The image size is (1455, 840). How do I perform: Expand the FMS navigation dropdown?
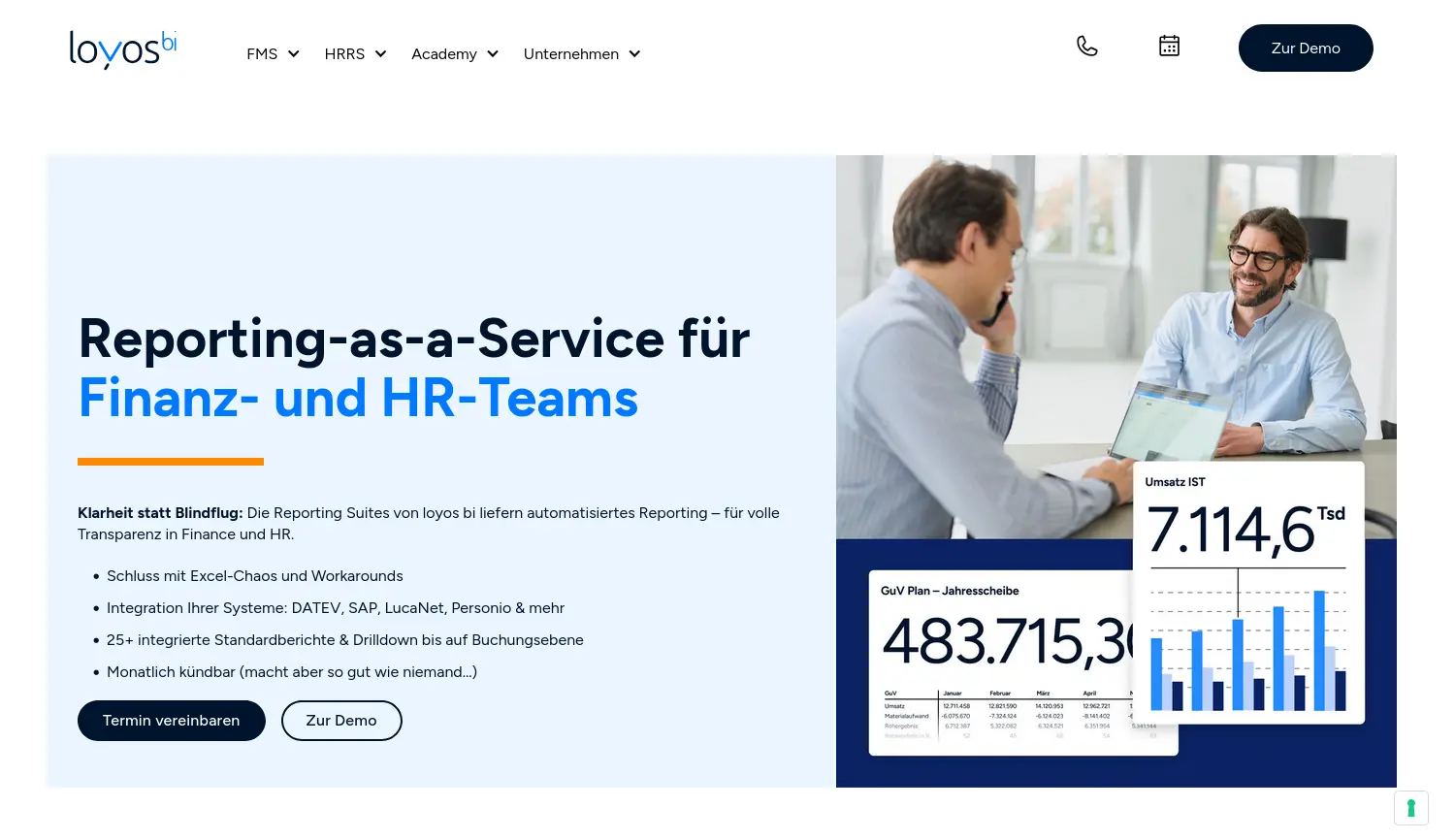tap(293, 53)
